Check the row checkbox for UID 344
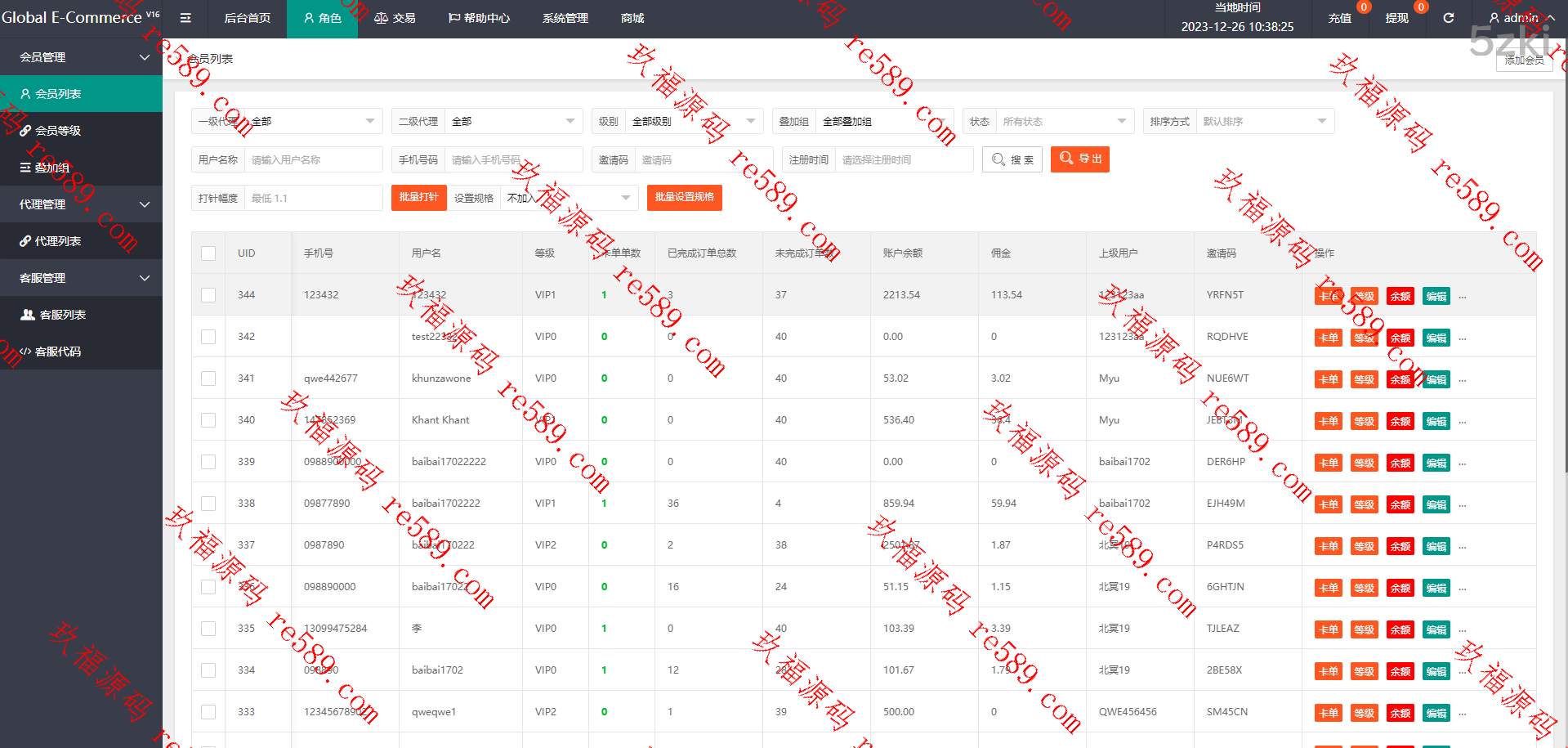The width and height of the screenshot is (1568, 748). click(x=208, y=295)
